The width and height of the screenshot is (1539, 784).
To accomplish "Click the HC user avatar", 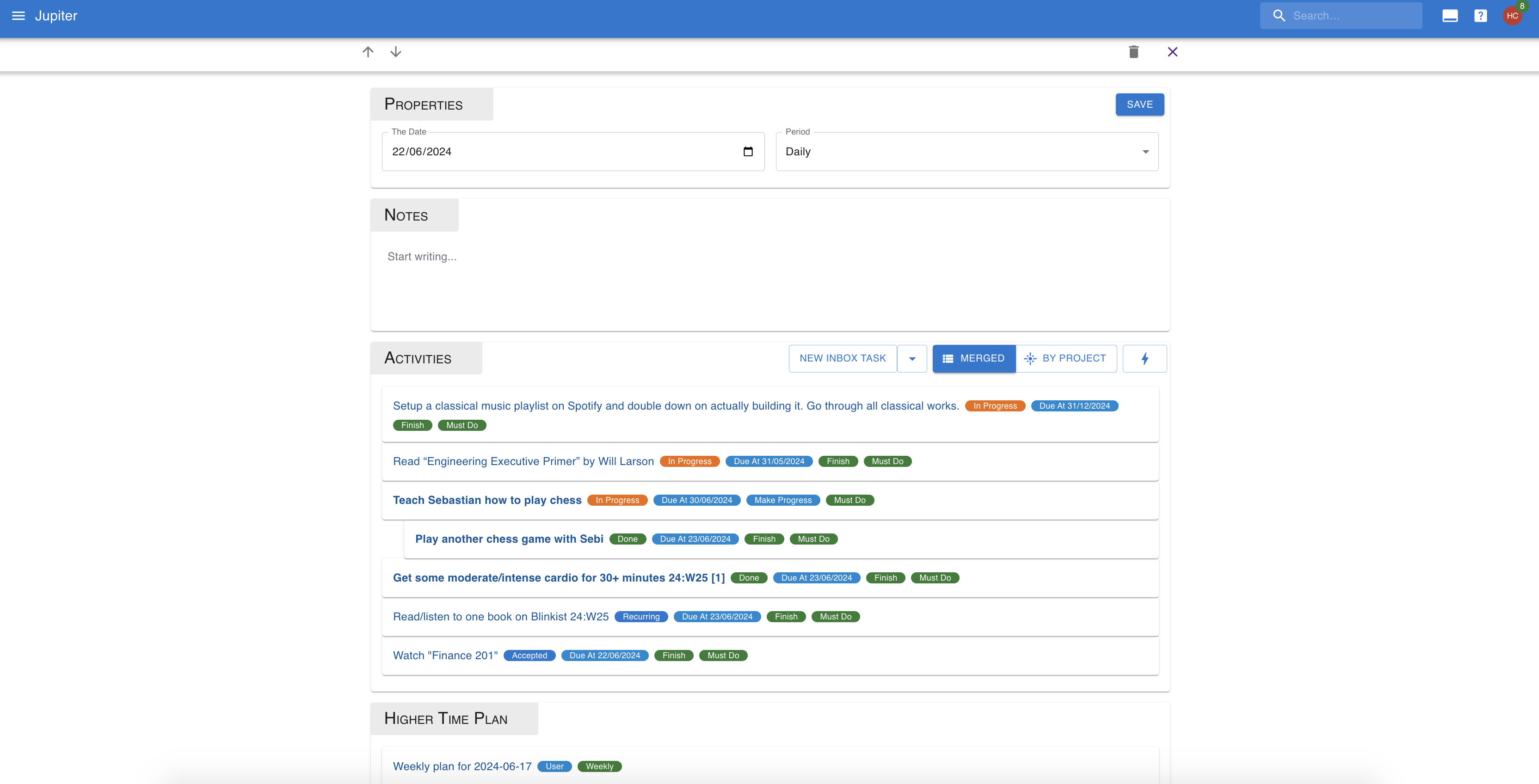I will point(1512,16).
